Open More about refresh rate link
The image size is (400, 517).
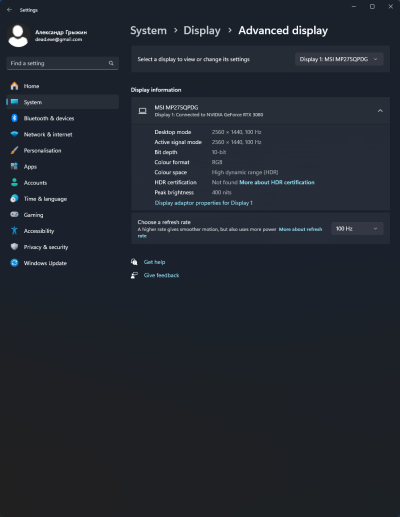click(x=300, y=229)
